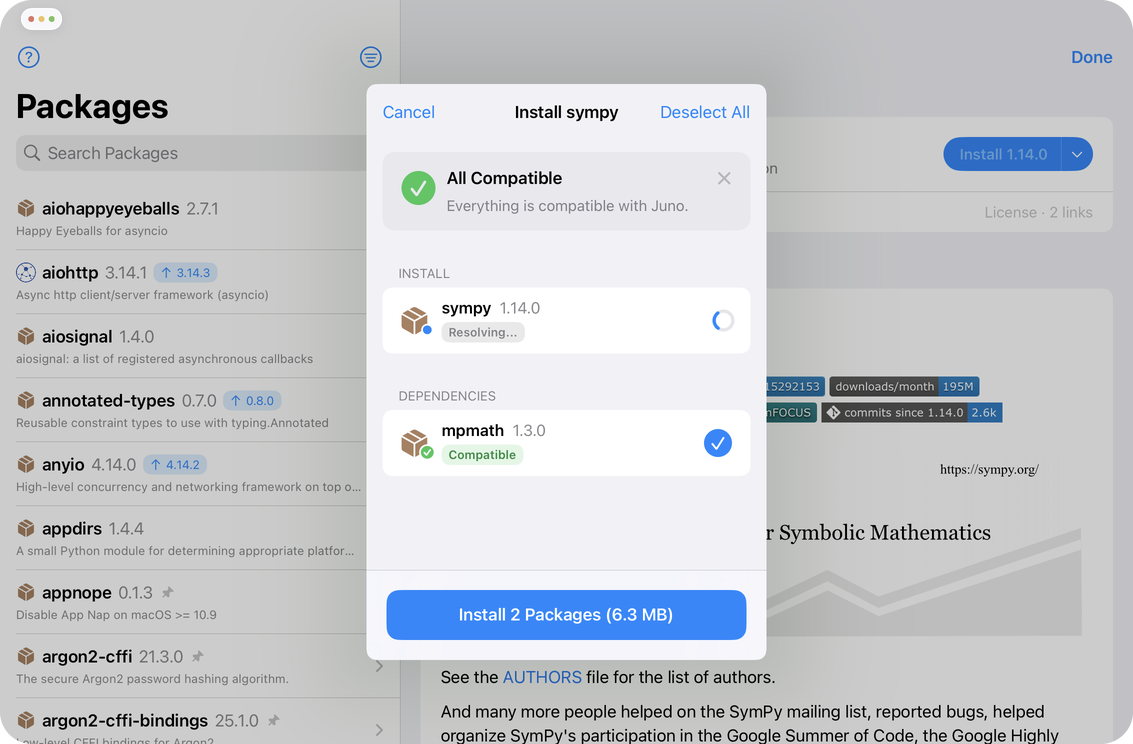The width and height of the screenshot is (1133, 744).
Task: Click the sympy resolving spinner
Action: coord(723,320)
